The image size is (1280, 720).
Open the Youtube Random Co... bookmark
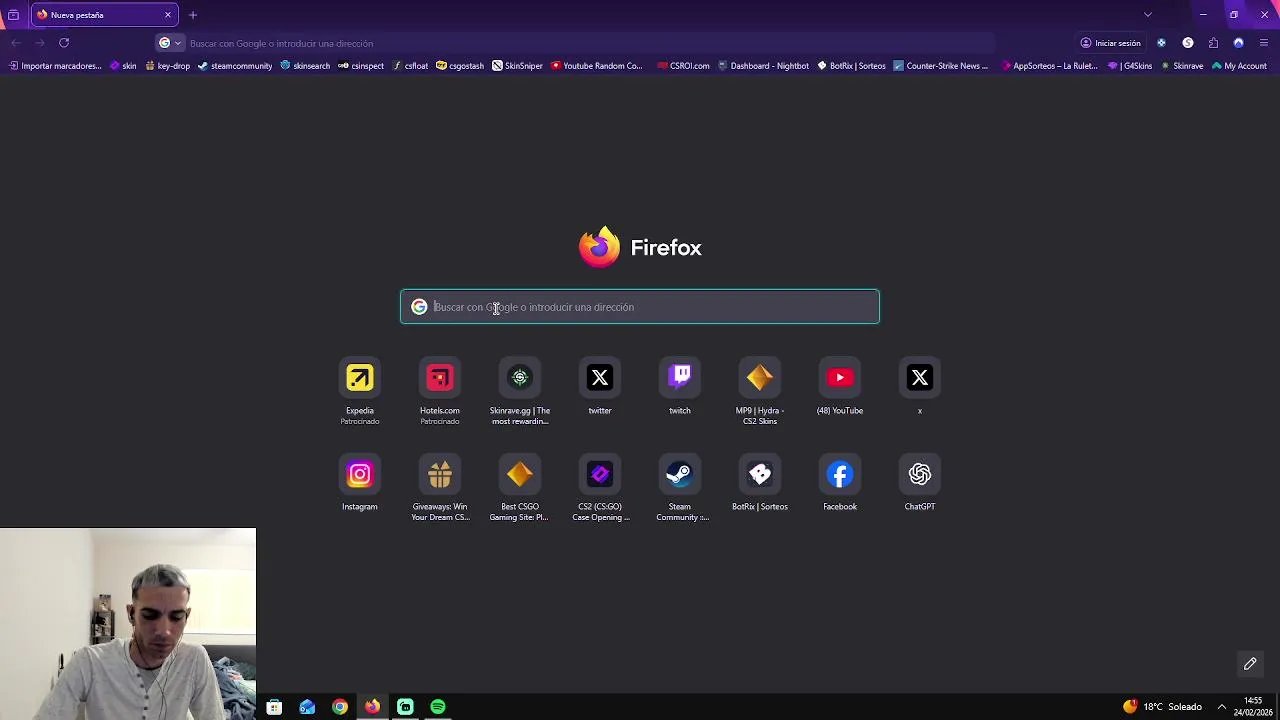(597, 66)
